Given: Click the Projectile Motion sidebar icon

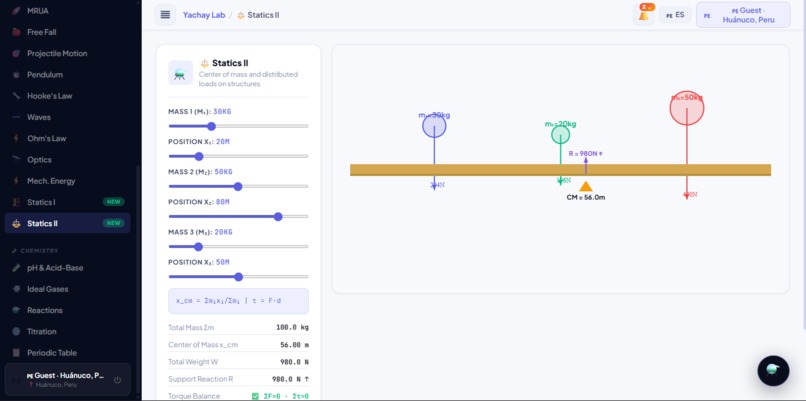Looking at the screenshot, I should tap(16, 53).
